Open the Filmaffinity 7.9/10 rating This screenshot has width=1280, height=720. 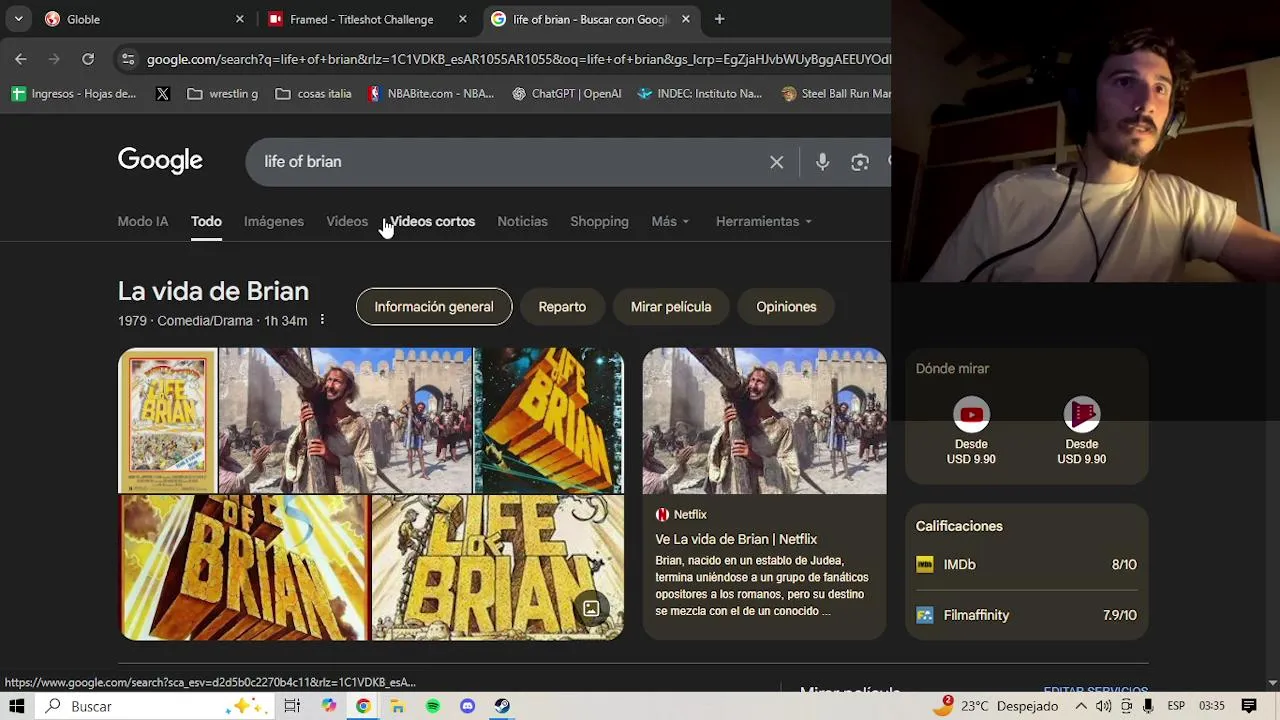1026,615
